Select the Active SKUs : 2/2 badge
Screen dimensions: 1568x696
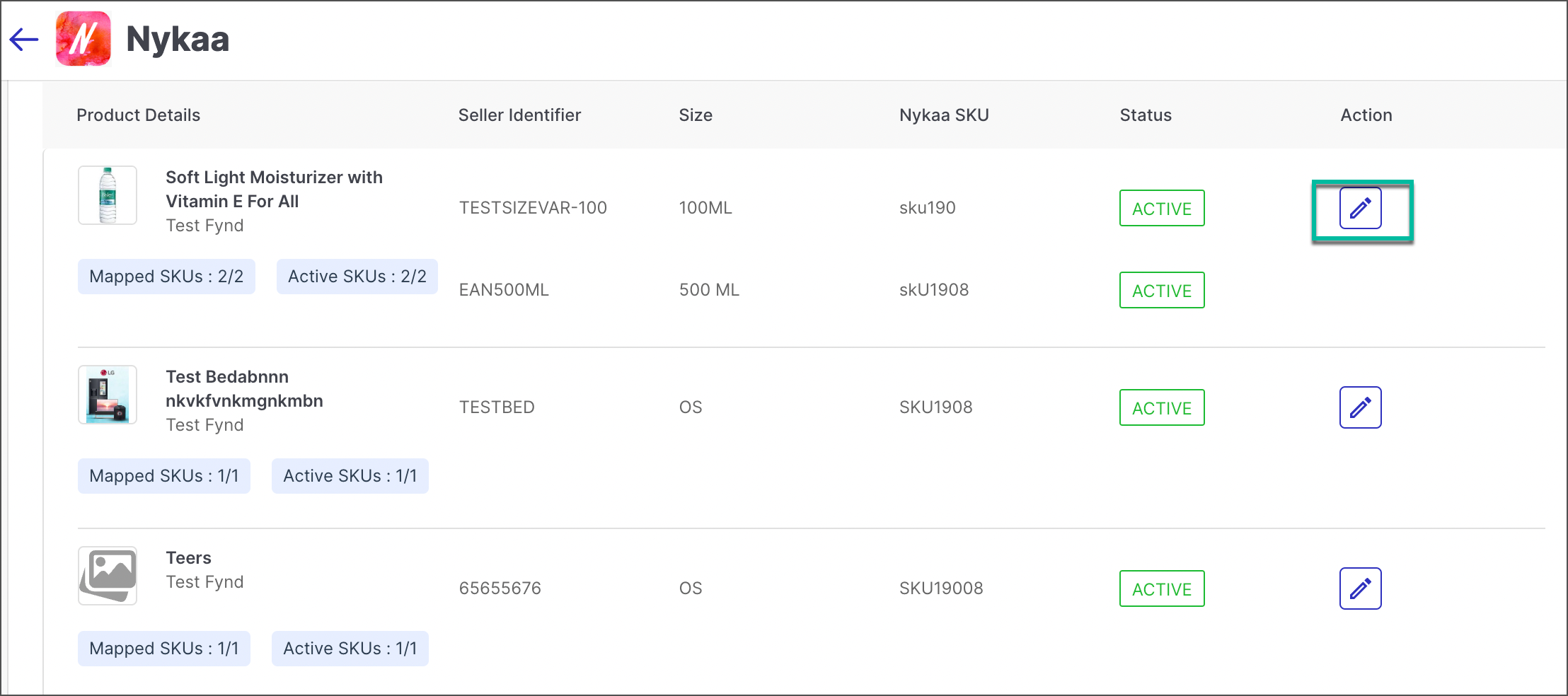click(357, 277)
